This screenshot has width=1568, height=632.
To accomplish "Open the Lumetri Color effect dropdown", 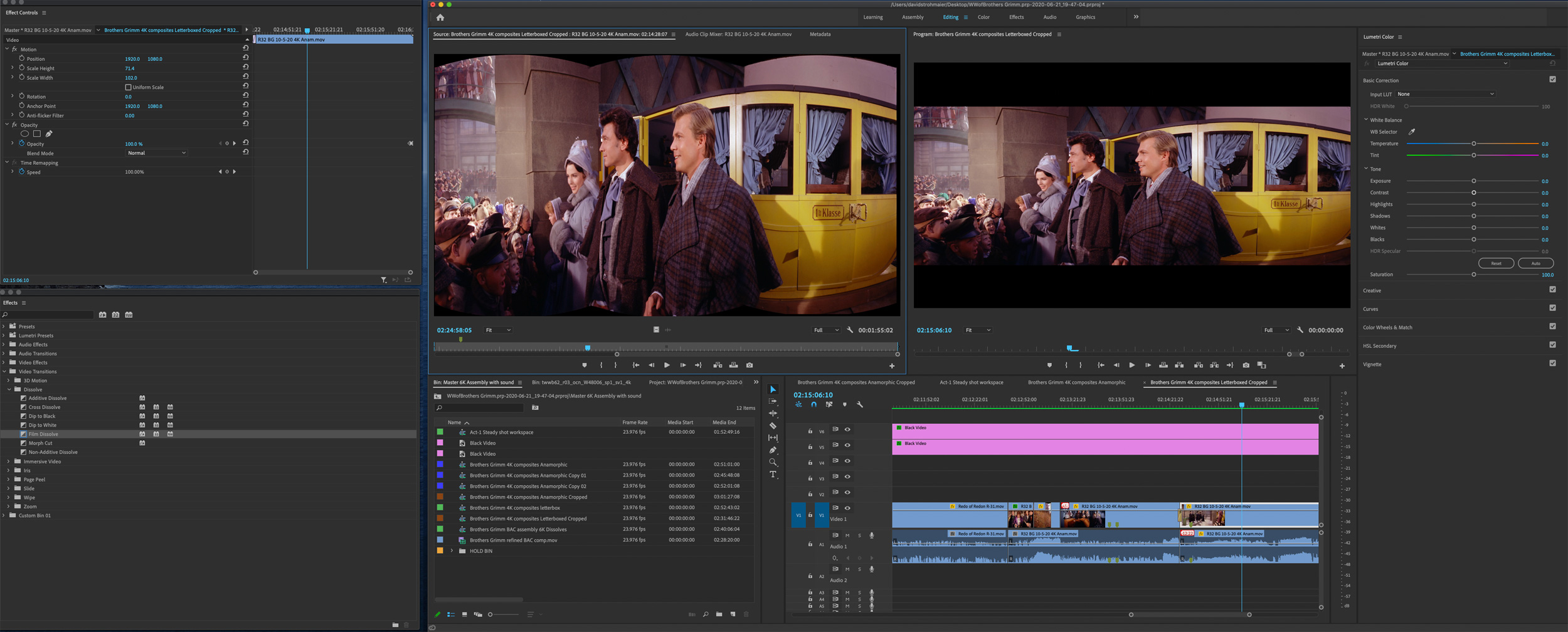I will point(1442,63).
